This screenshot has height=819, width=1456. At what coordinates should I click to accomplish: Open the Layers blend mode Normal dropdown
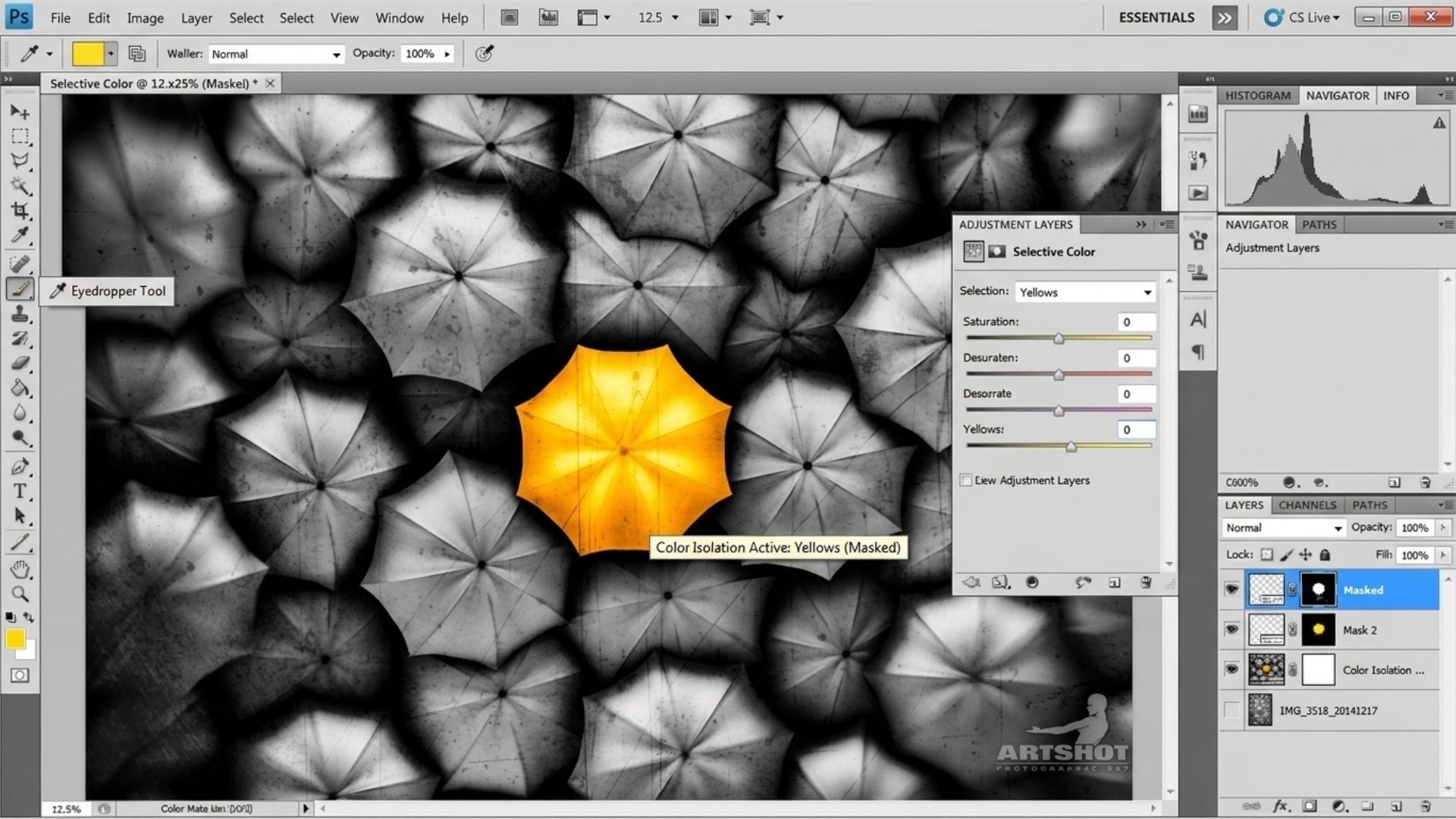(x=1283, y=528)
